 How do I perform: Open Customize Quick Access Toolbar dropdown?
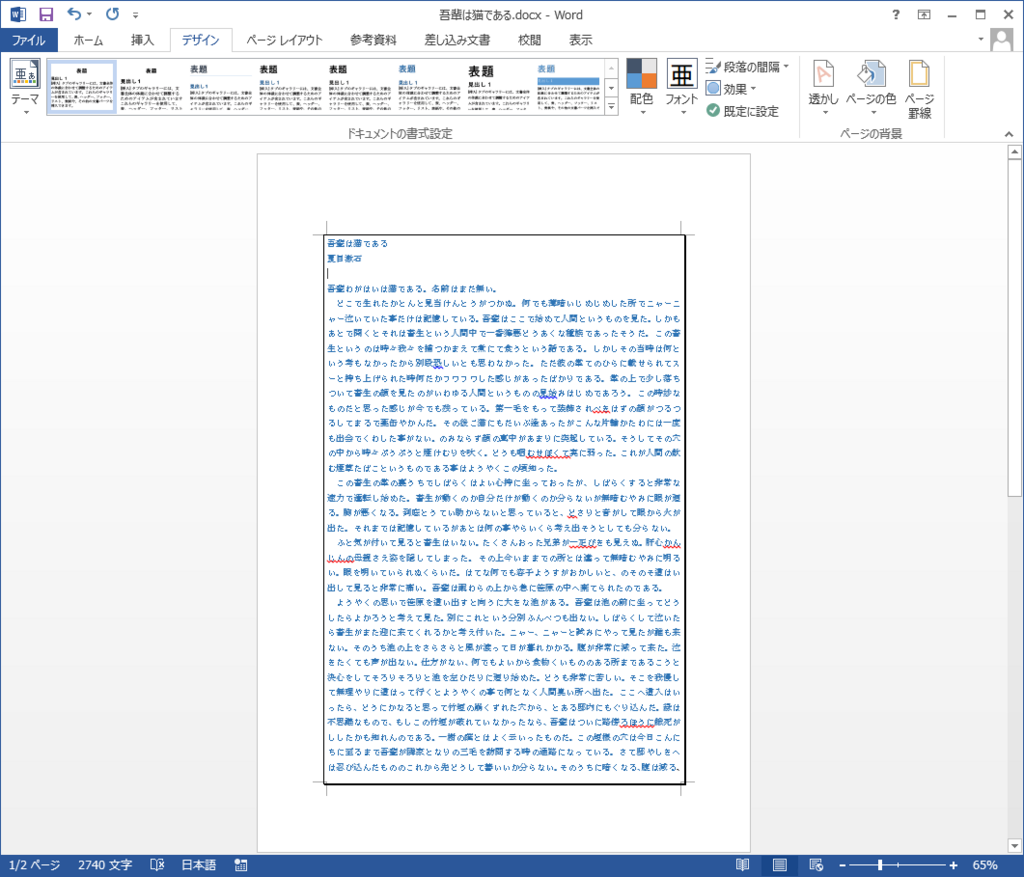point(135,15)
